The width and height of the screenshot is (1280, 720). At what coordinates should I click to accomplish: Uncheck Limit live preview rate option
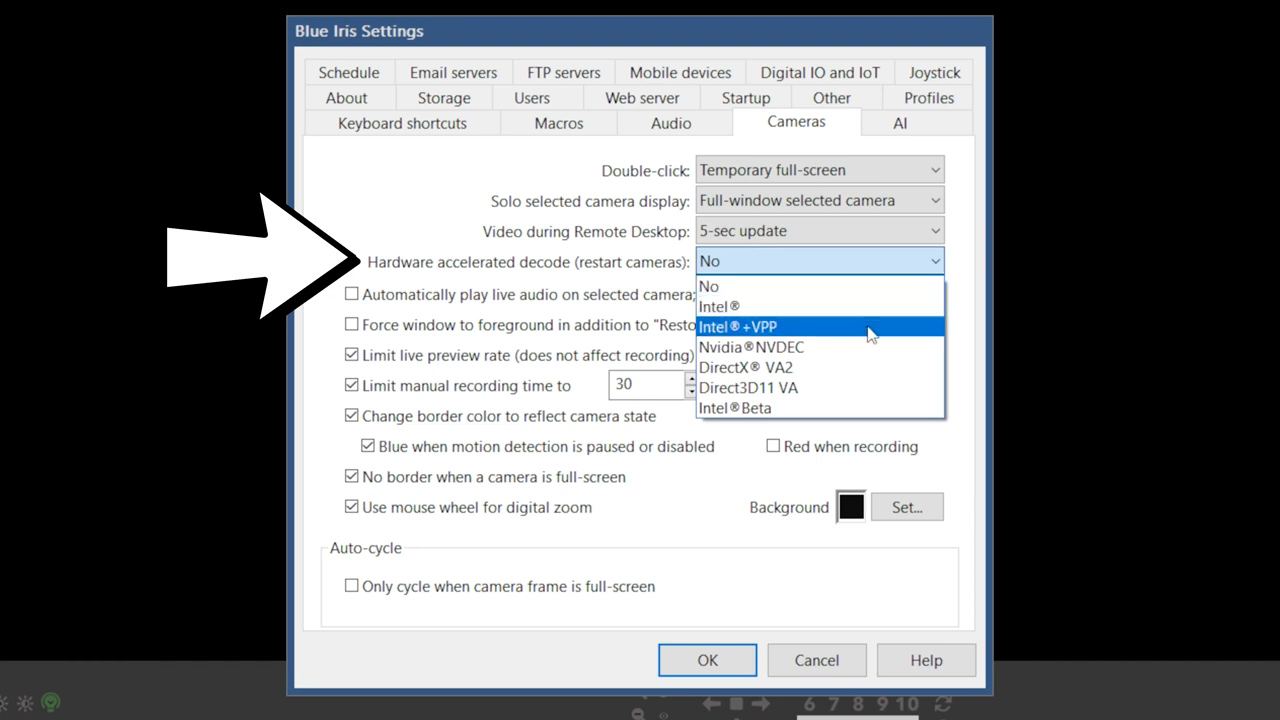pos(352,355)
